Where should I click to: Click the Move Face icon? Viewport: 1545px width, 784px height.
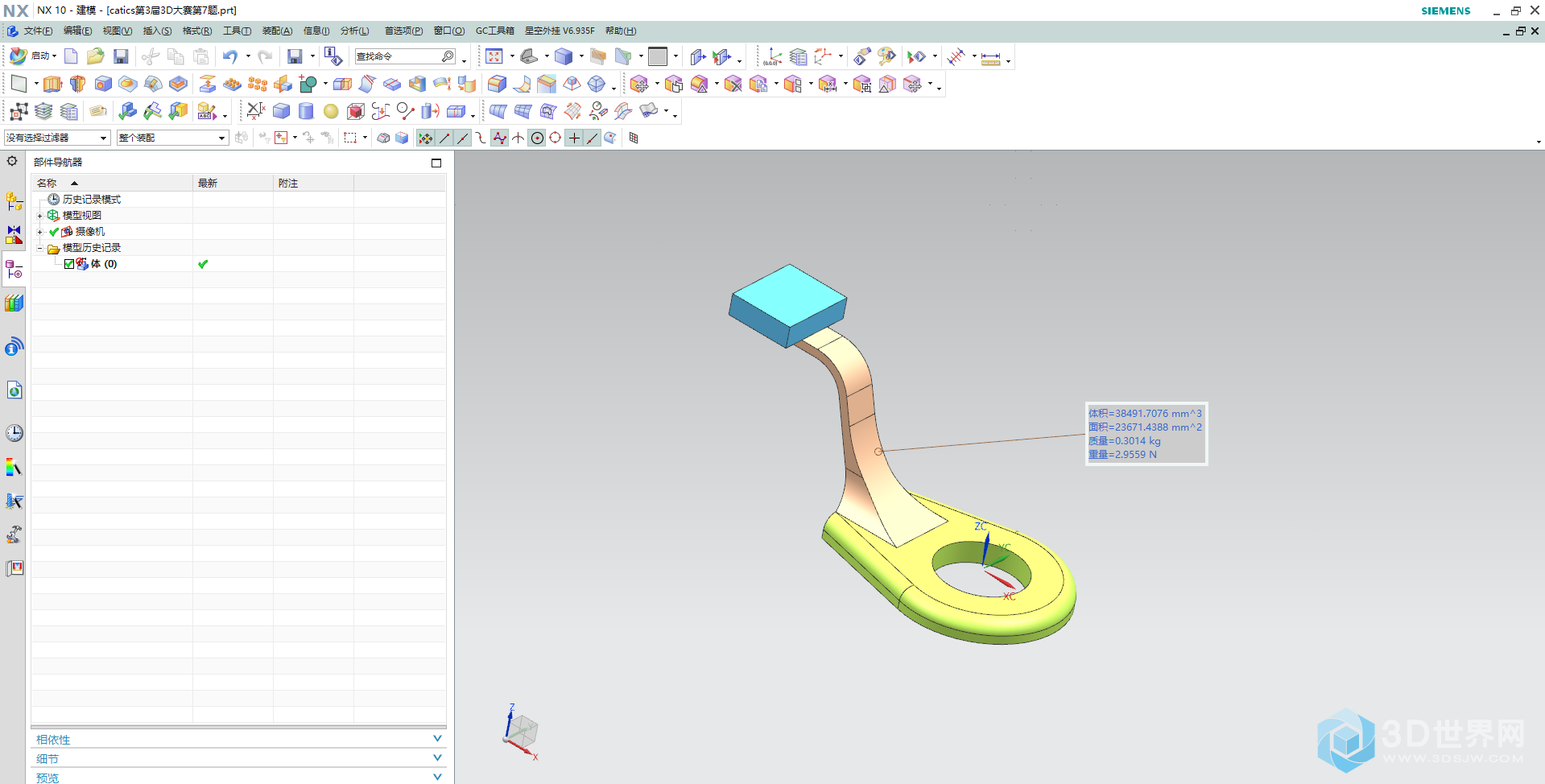point(640,84)
